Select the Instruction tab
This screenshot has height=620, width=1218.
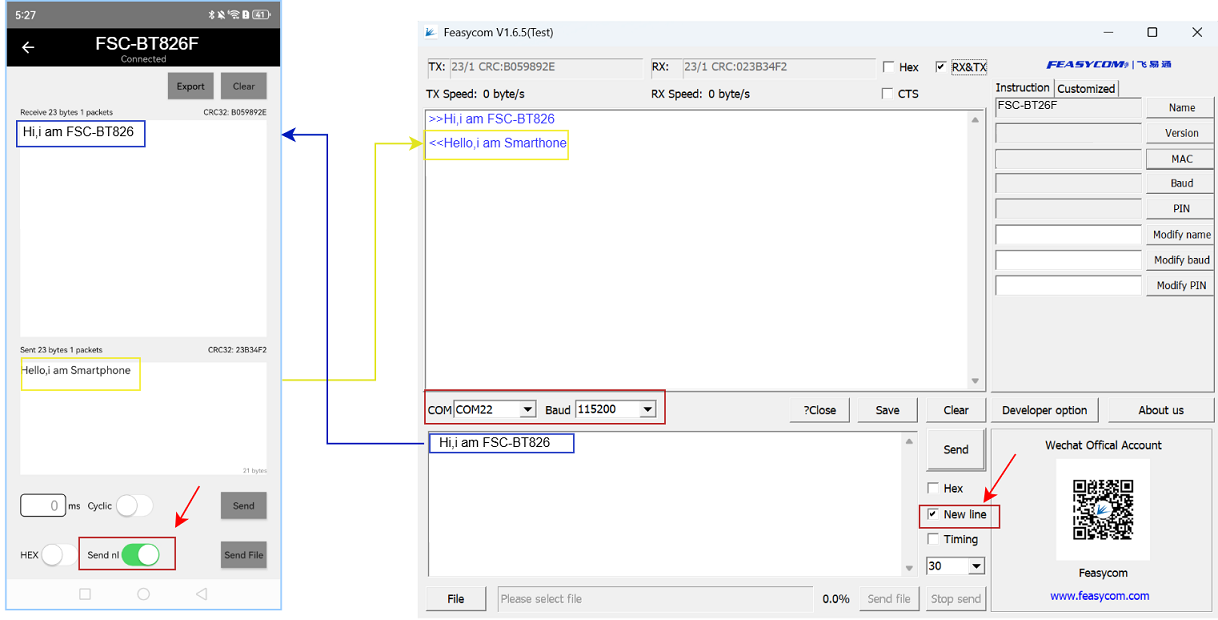1022,88
